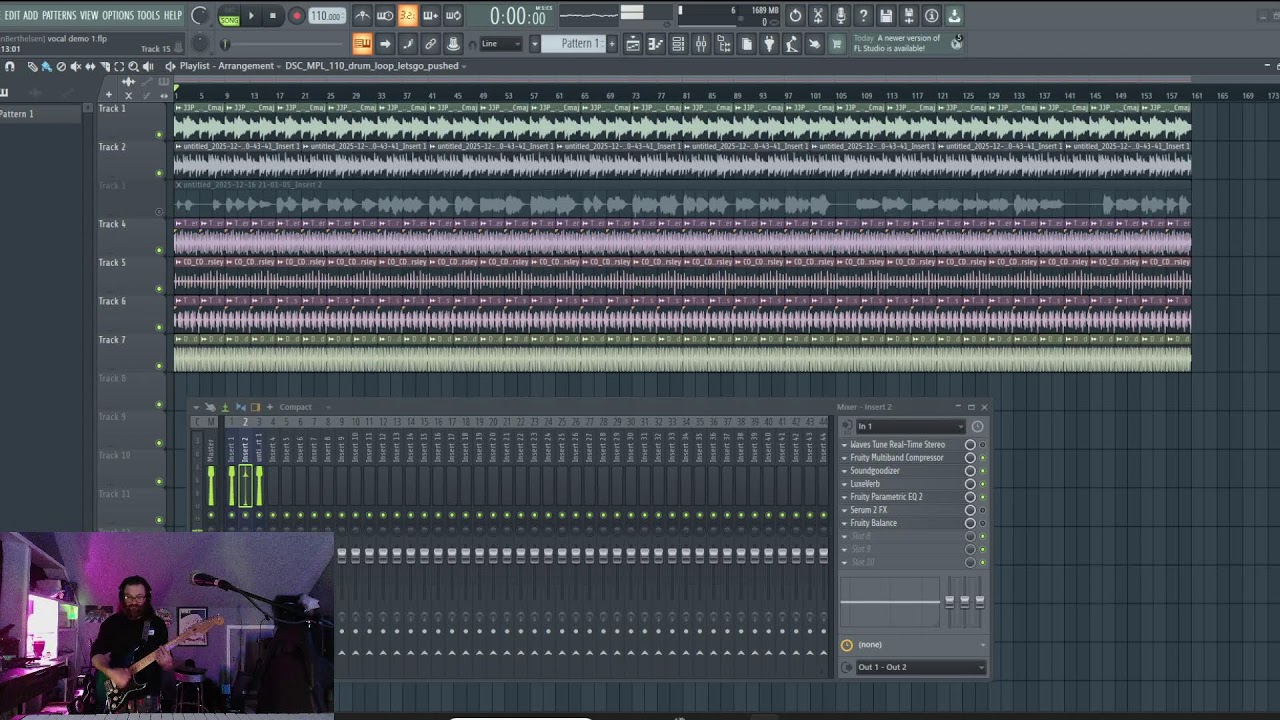Click the Track 4 header label
Image resolution: width=1280 pixels, height=720 pixels.
coord(112,224)
